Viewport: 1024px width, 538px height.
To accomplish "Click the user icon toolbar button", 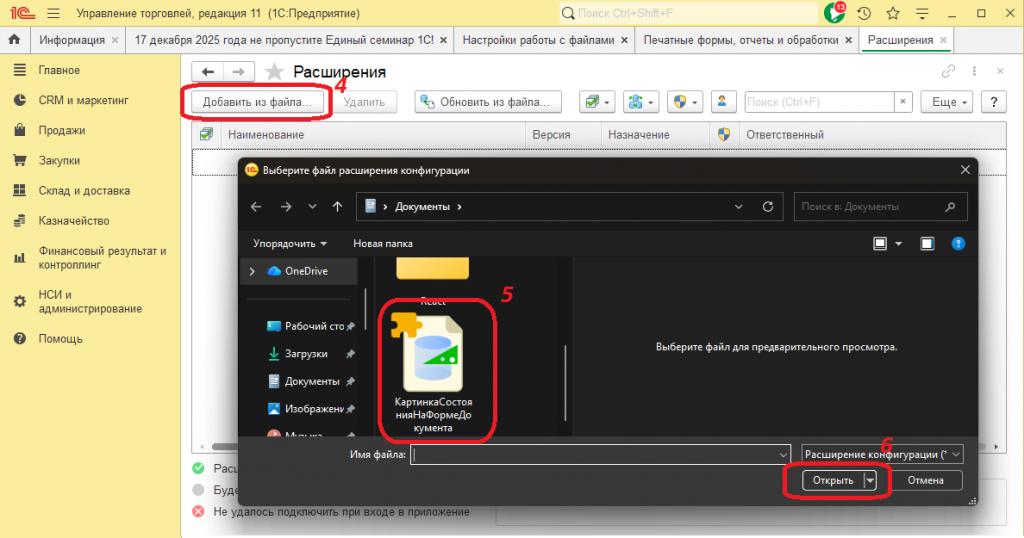I will click(722, 102).
